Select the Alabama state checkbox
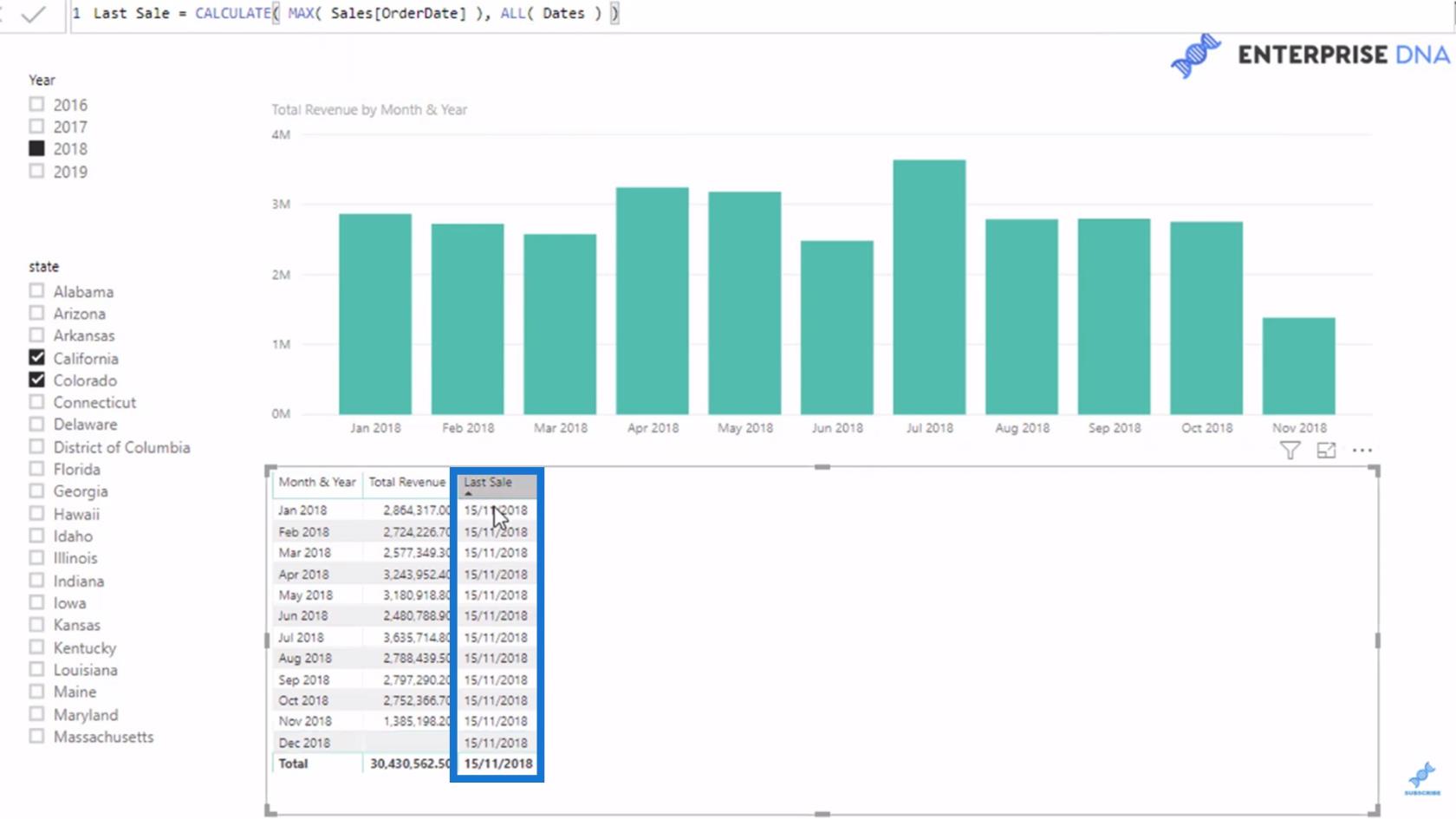This screenshot has height=819, width=1456. 36,290
